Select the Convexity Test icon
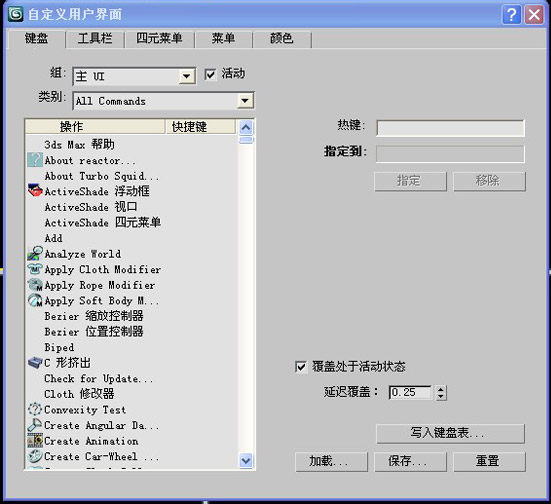 (x=35, y=409)
